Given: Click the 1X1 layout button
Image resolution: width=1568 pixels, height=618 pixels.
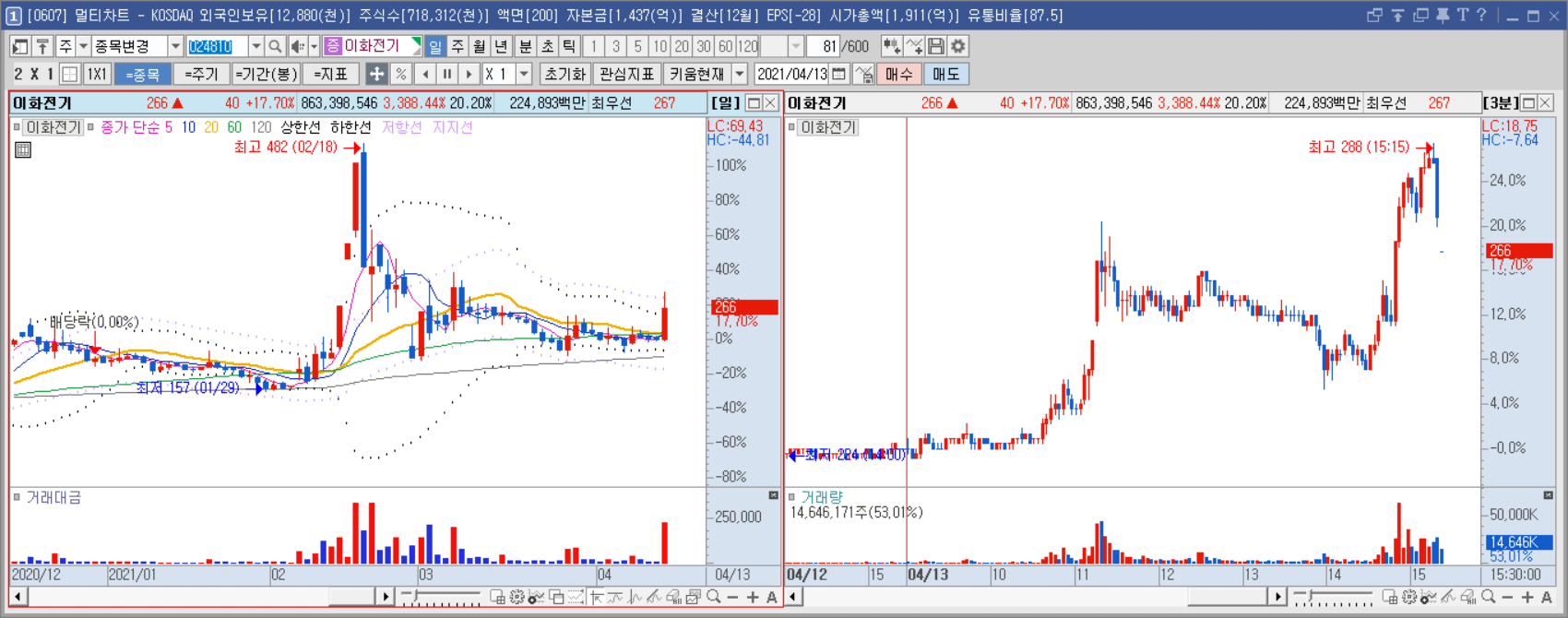Looking at the screenshot, I should point(97,74).
